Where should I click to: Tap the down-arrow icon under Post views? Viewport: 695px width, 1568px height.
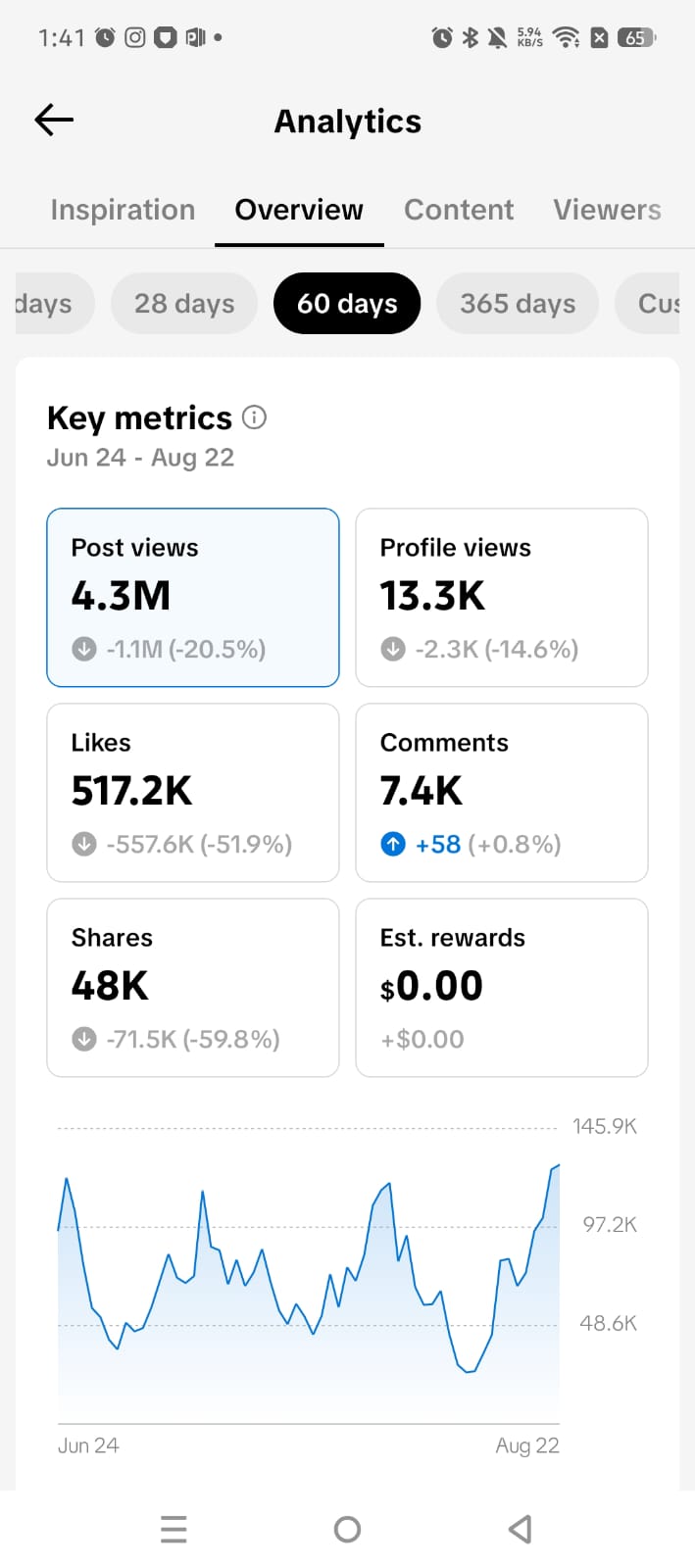click(84, 649)
